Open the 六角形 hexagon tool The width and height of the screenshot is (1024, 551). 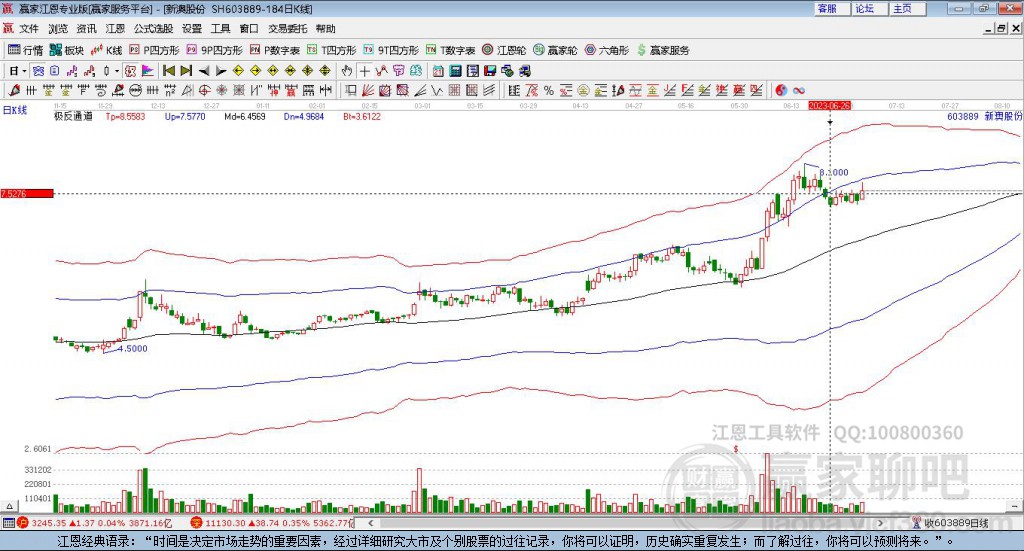click(607, 50)
